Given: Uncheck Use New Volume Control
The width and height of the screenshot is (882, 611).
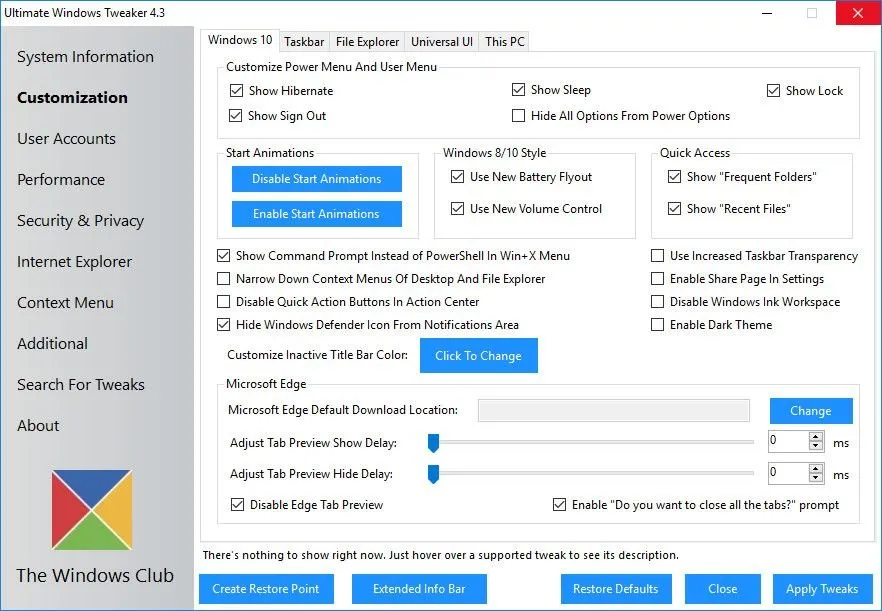Looking at the screenshot, I should [x=457, y=209].
